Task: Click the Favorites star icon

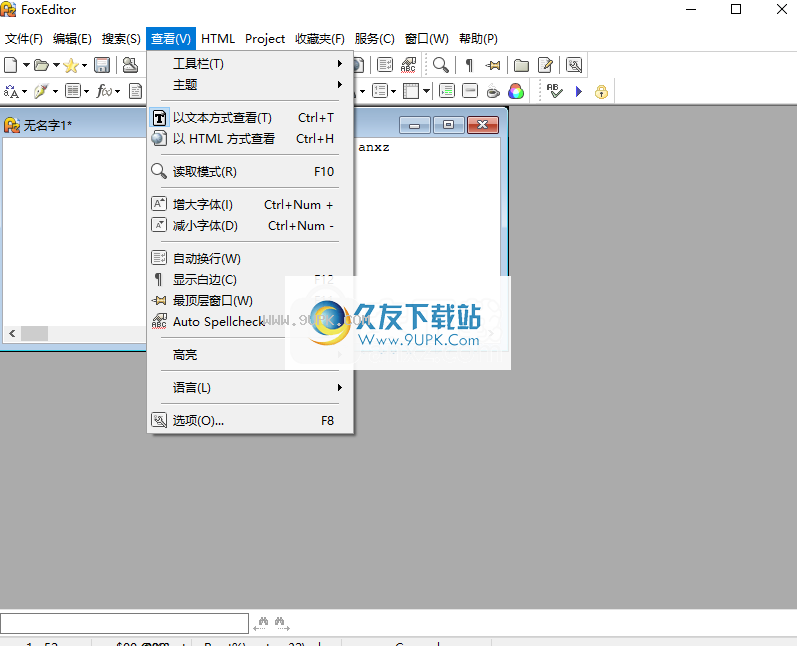Action: (x=71, y=65)
